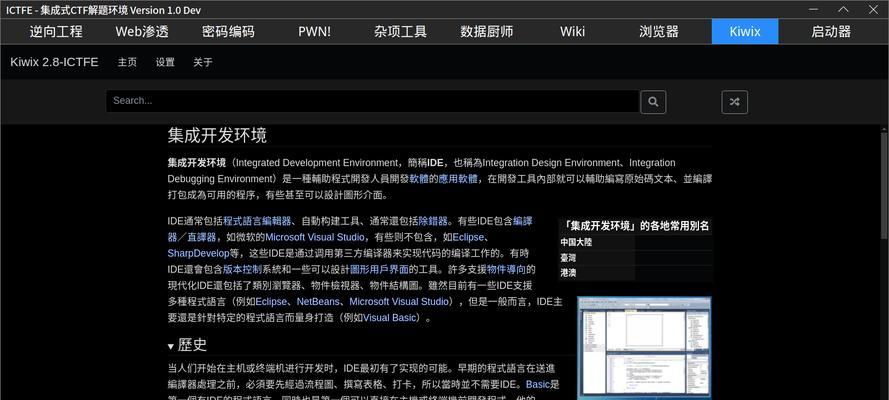Click the 臺灣 table cell
Viewport: 889px width, 400px height.
point(596,258)
